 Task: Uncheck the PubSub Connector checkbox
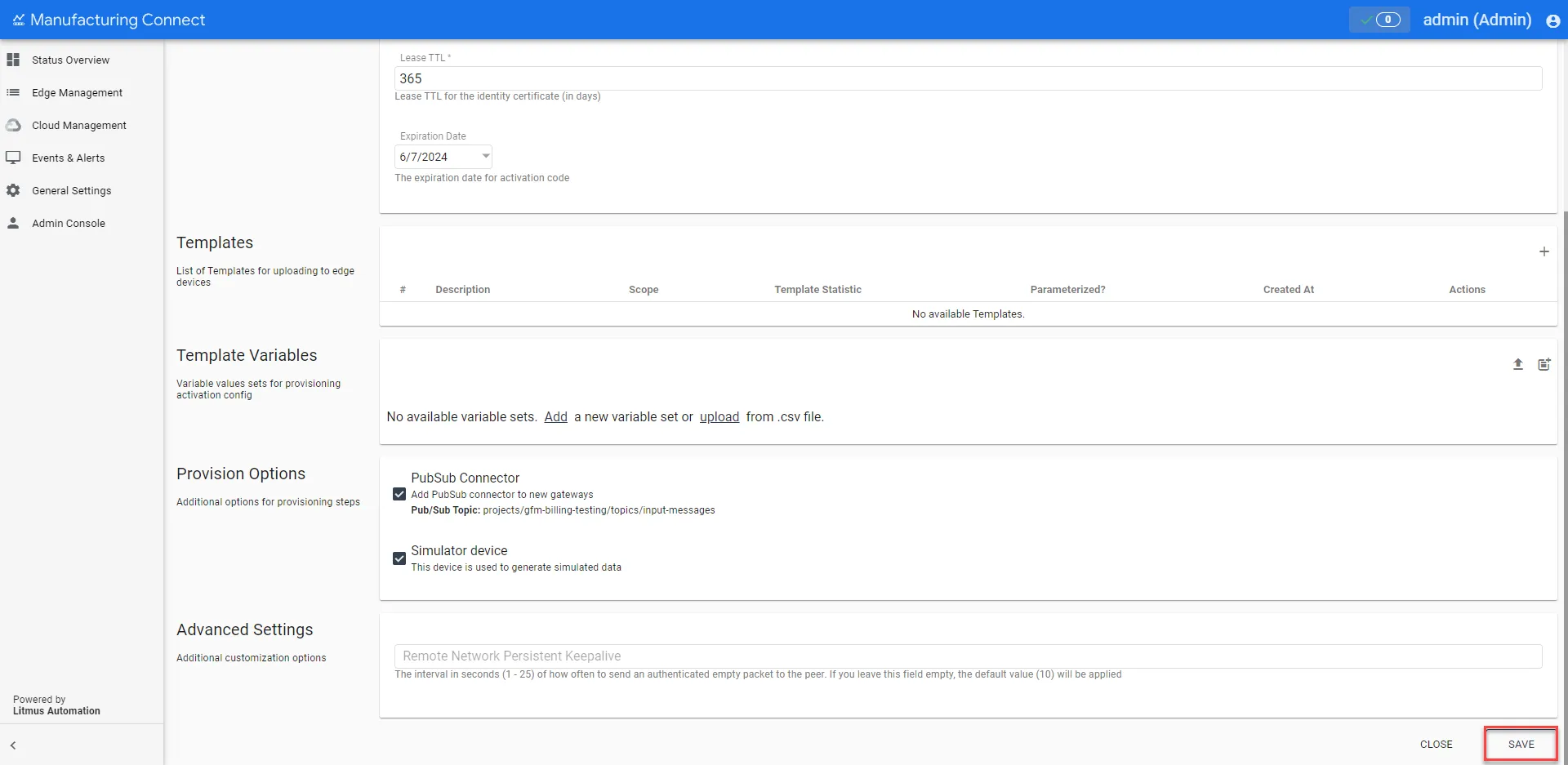[x=399, y=494]
